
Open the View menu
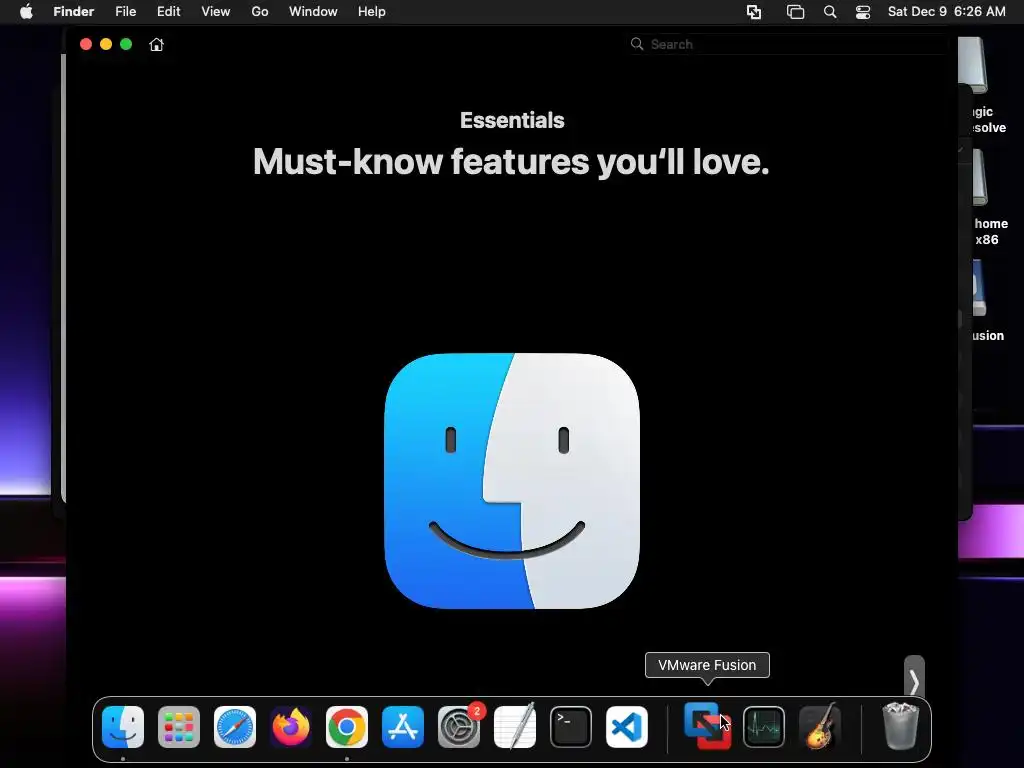click(x=216, y=12)
